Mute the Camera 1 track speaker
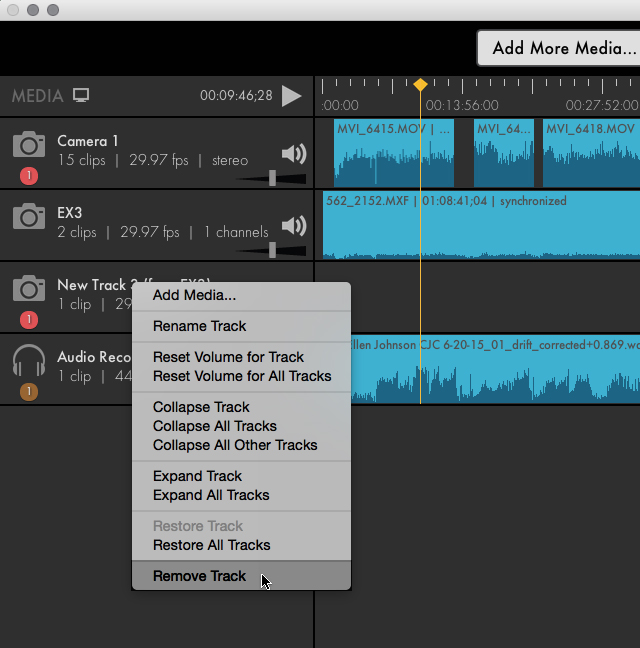The height and width of the screenshot is (648, 640). (x=294, y=154)
